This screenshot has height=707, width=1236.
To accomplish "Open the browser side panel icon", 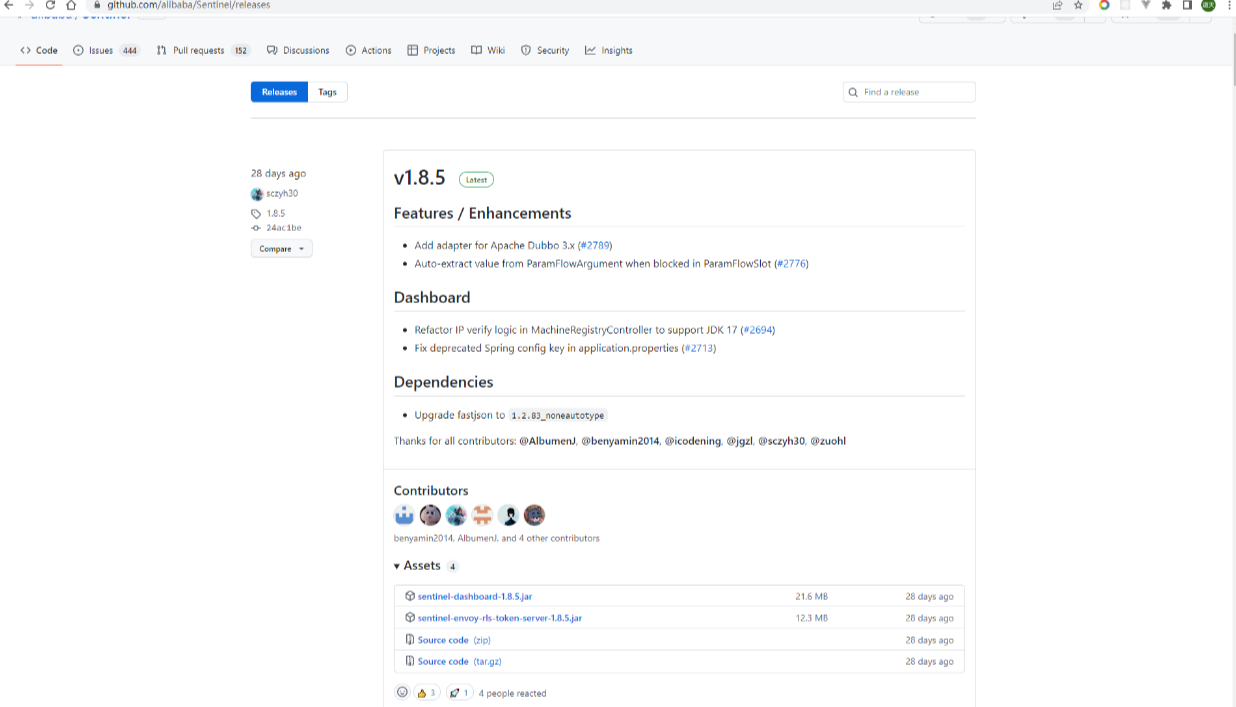I will pyautogui.click(x=1187, y=5).
